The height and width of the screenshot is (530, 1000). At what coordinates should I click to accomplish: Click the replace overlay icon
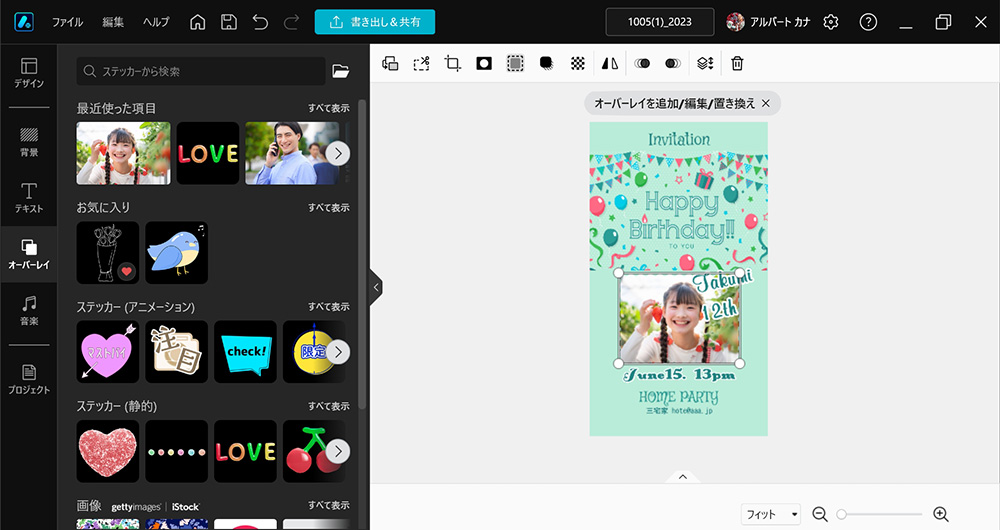(390, 63)
